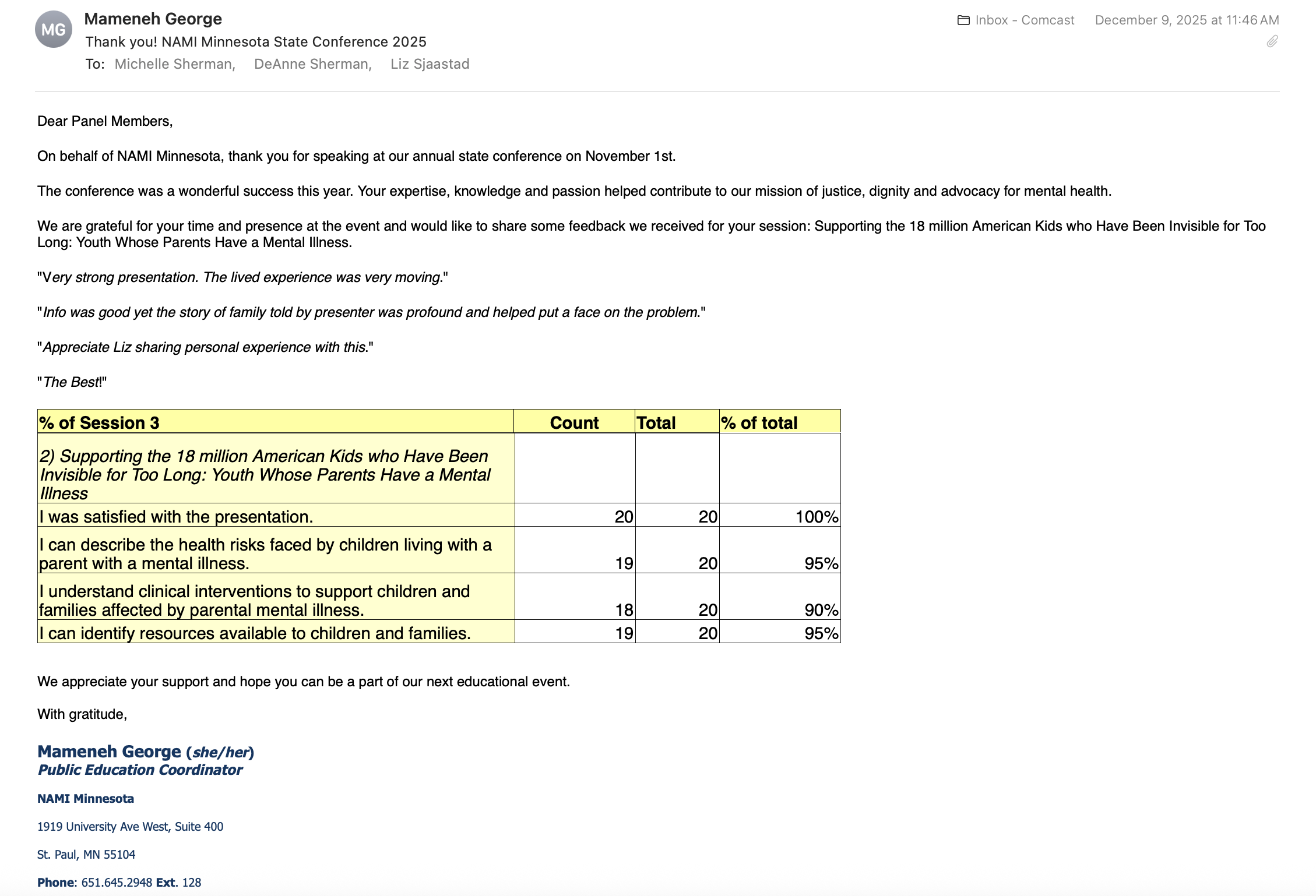
Task: Click recipient DeAnne Sherman
Action: (x=312, y=64)
